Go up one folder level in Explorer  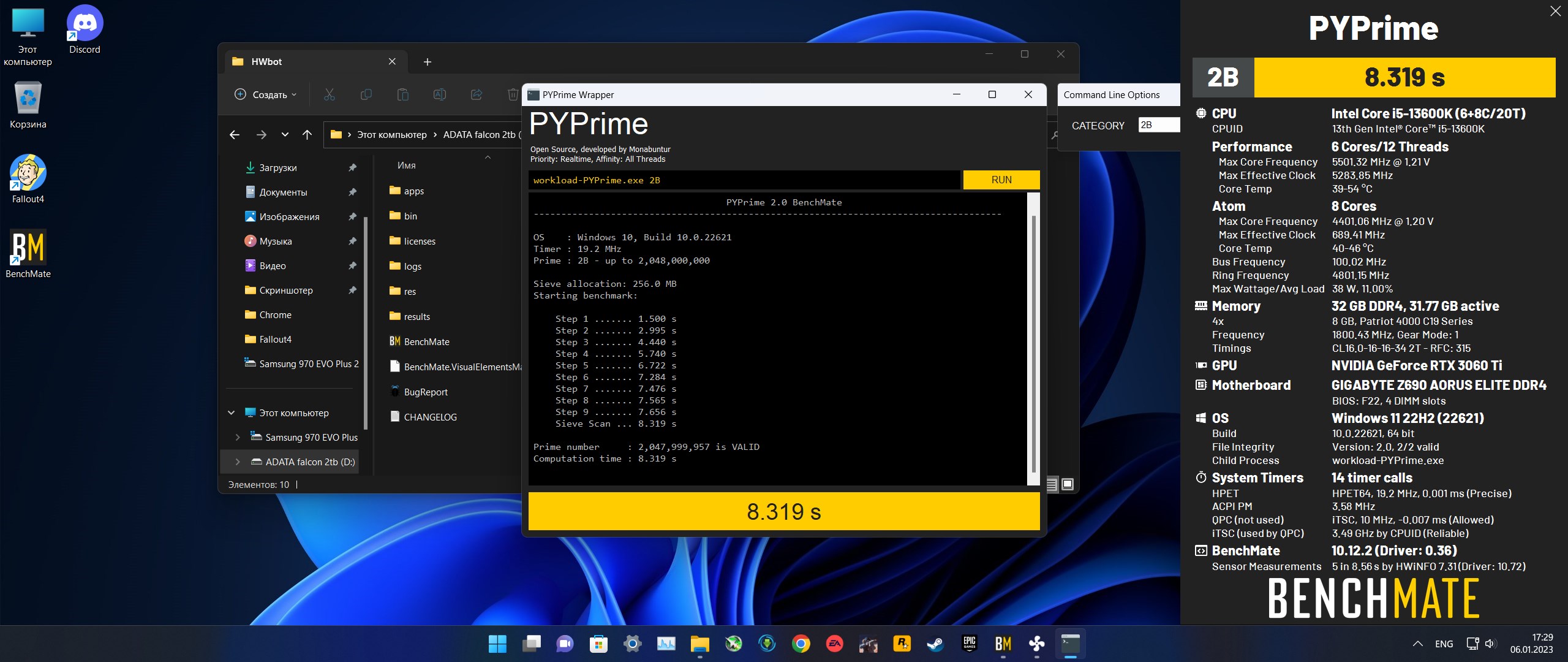tap(307, 135)
